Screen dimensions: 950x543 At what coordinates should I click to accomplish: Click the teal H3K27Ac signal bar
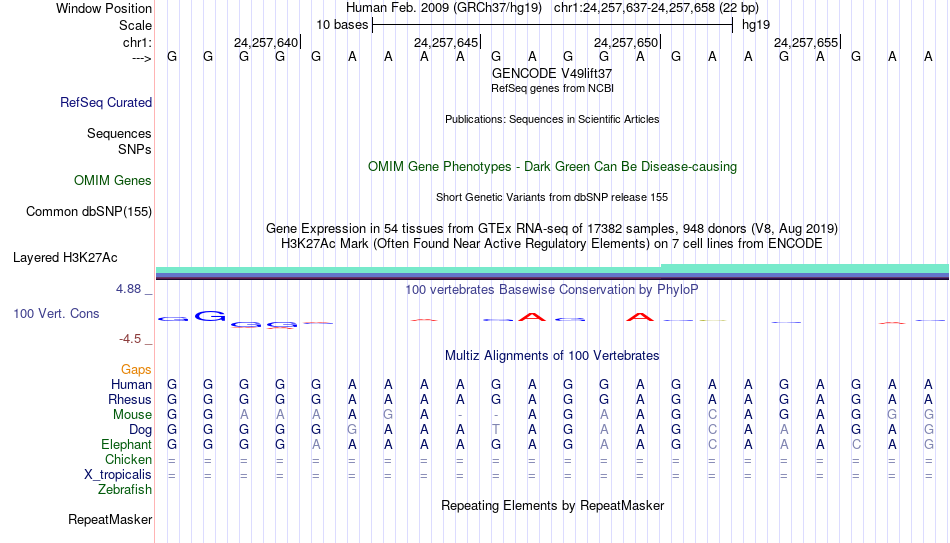[552, 269]
